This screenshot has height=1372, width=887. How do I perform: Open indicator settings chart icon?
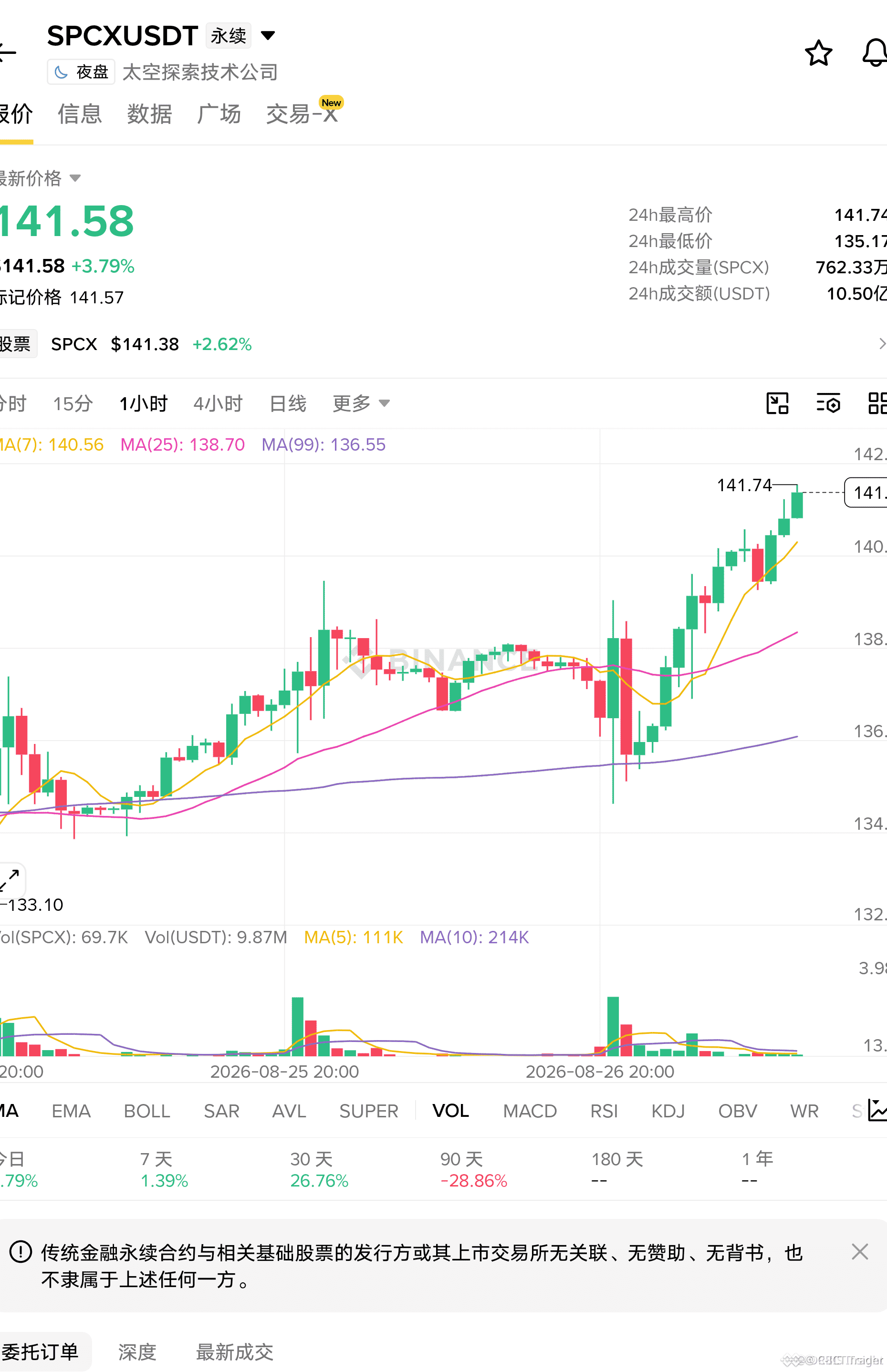pos(877,1111)
